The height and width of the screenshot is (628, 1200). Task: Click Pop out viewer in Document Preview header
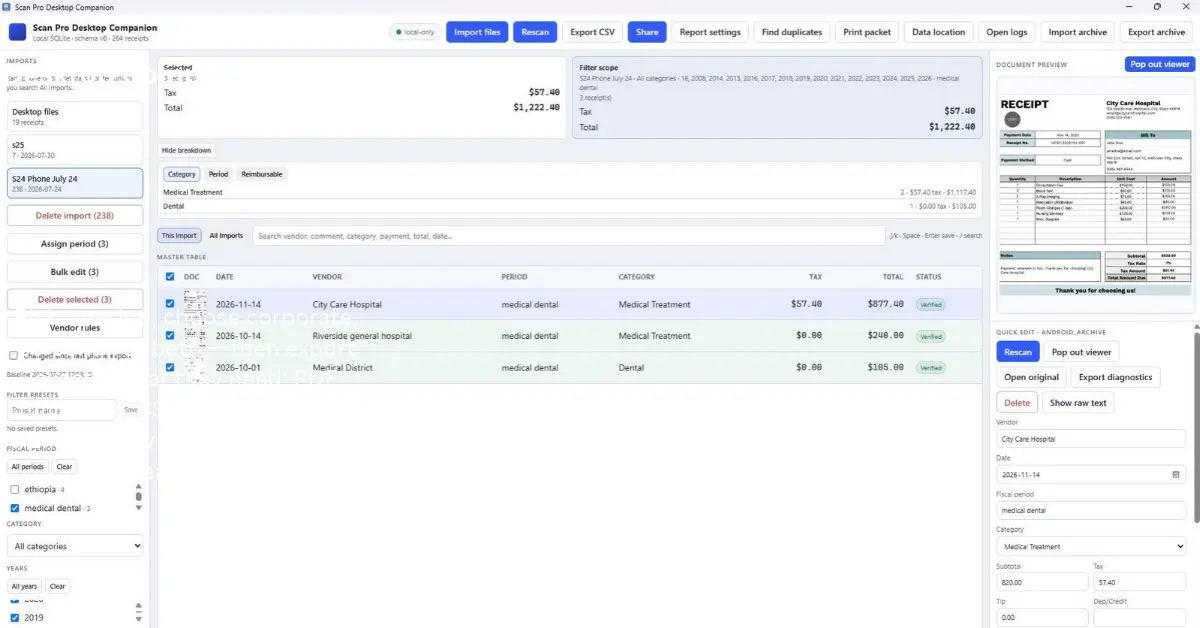[1159, 64]
